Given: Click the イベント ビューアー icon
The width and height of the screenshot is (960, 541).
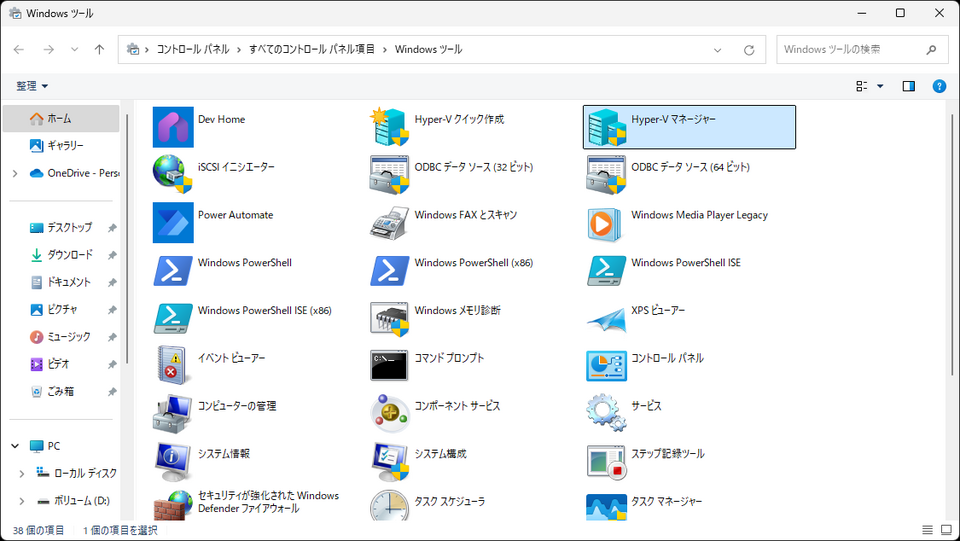Looking at the screenshot, I should (x=173, y=366).
